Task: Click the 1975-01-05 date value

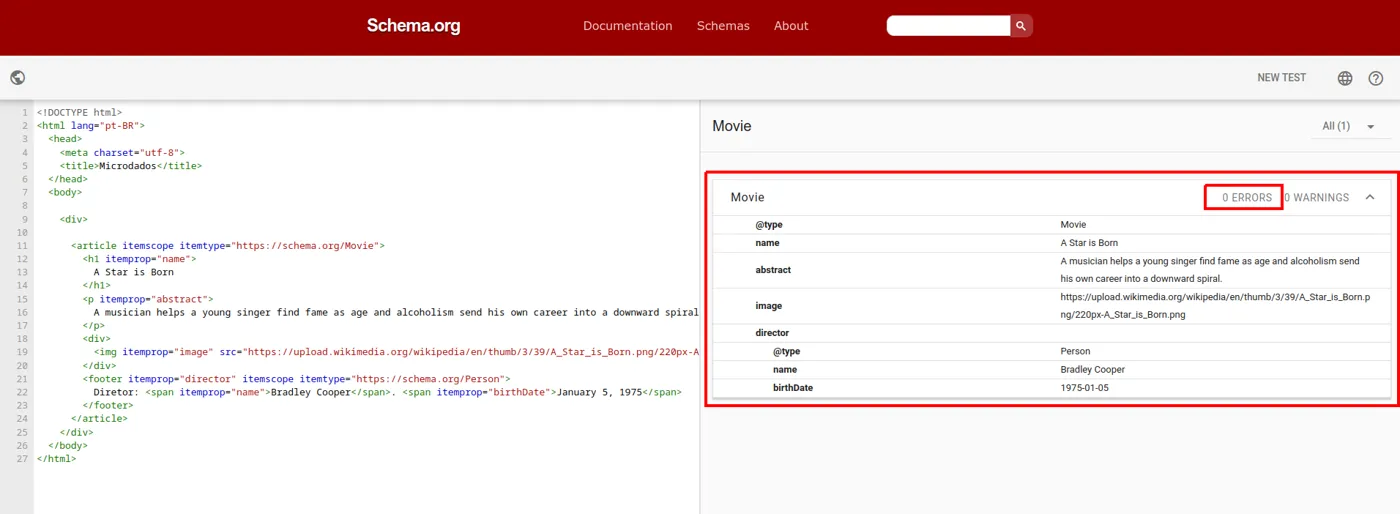Action: coord(1084,388)
